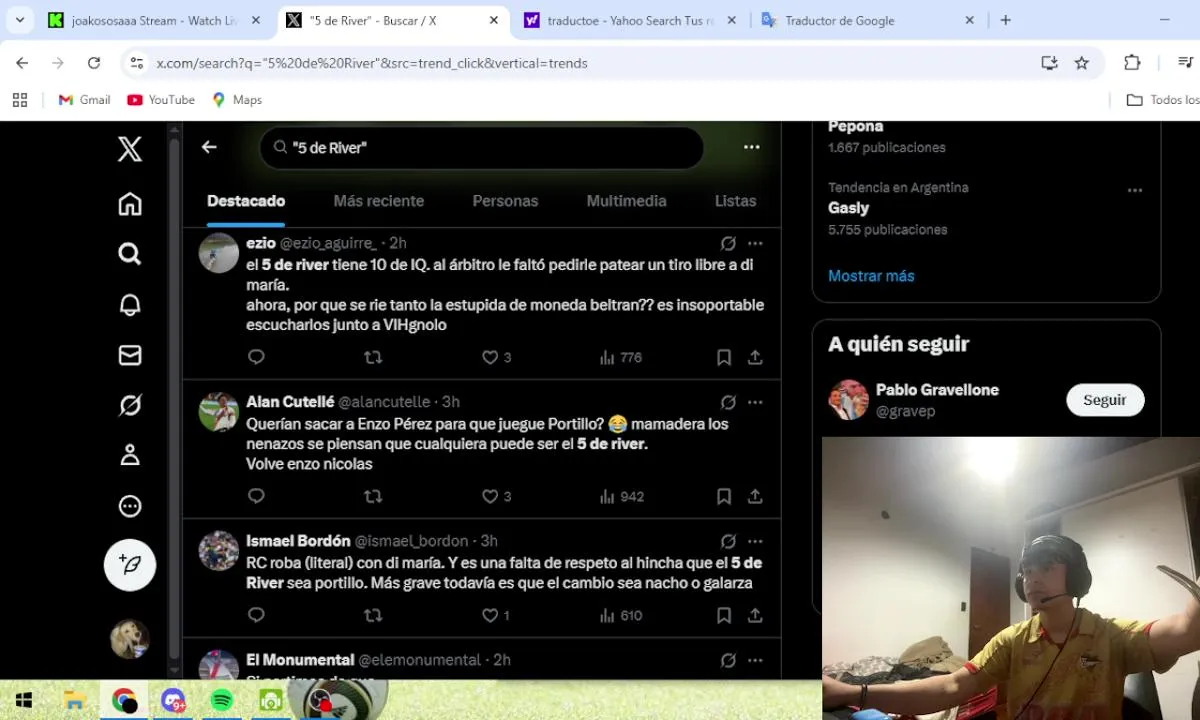
Task: Open Chrome Extensions puzzle icon
Action: click(1132, 63)
